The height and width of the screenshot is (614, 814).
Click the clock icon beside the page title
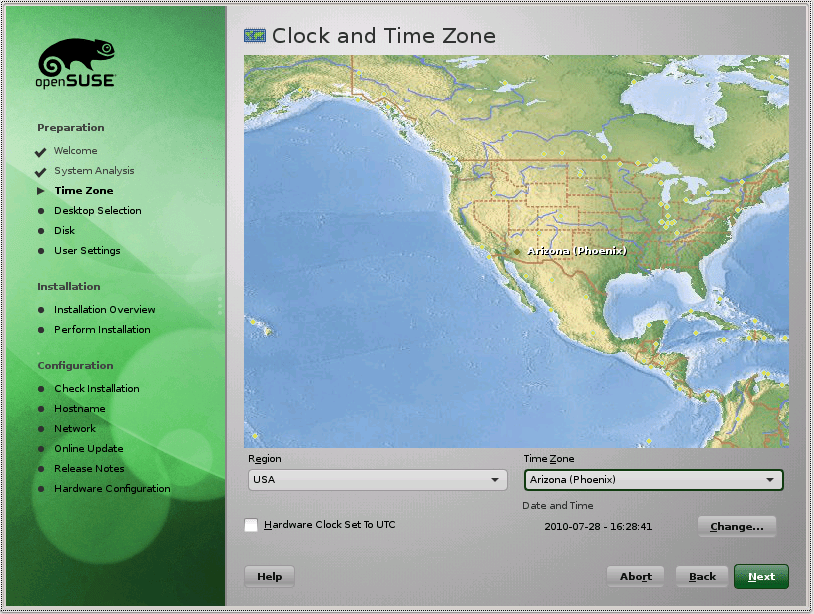(254, 35)
